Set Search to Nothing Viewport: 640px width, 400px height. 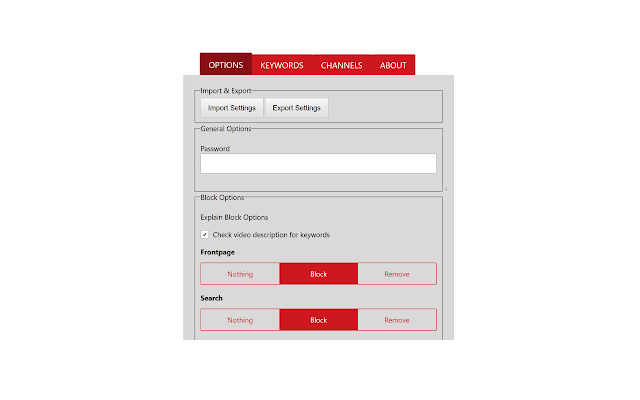pyautogui.click(x=240, y=320)
